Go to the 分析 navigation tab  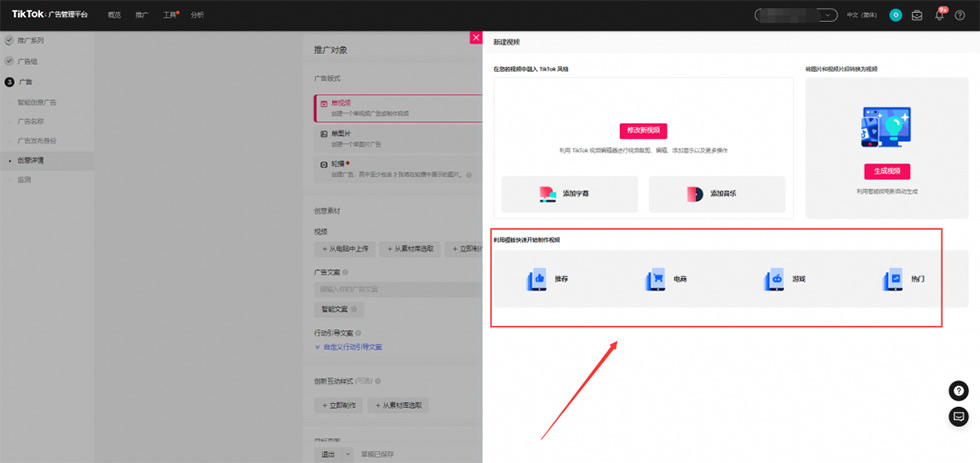197,16
